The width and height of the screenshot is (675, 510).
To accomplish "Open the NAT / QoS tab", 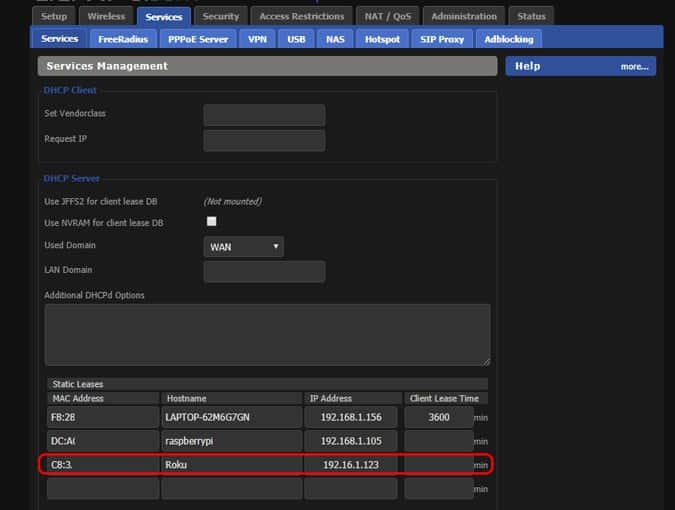I will (386, 16).
